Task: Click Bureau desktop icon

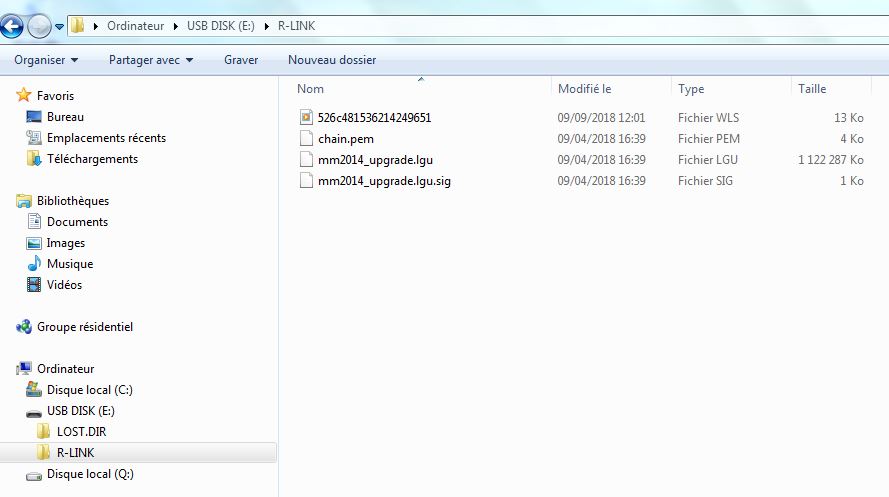Action: (34, 116)
